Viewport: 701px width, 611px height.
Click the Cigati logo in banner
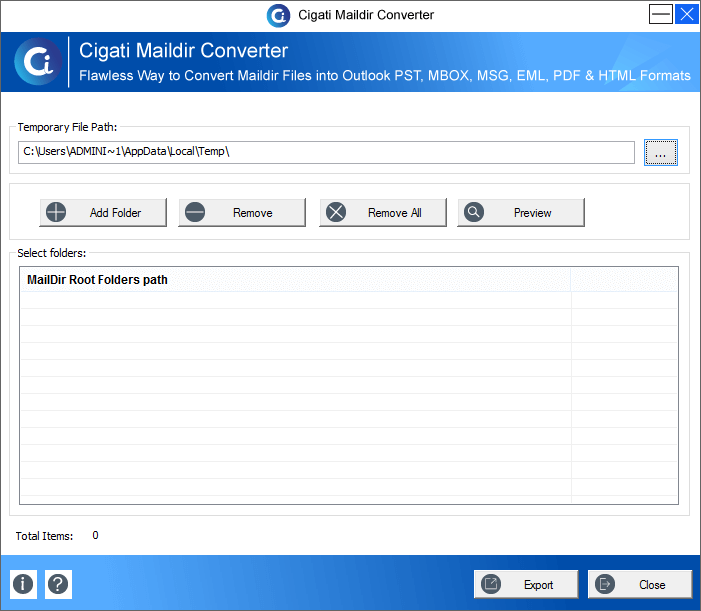point(38,62)
